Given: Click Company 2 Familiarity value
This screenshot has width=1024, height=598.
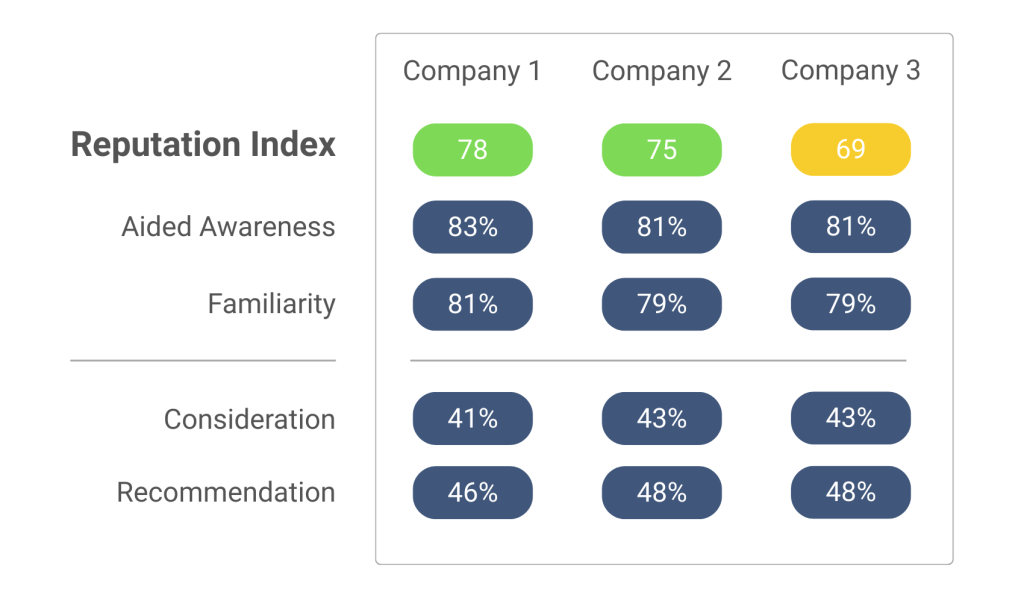Looking at the screenshot, I should pos(661,304).
